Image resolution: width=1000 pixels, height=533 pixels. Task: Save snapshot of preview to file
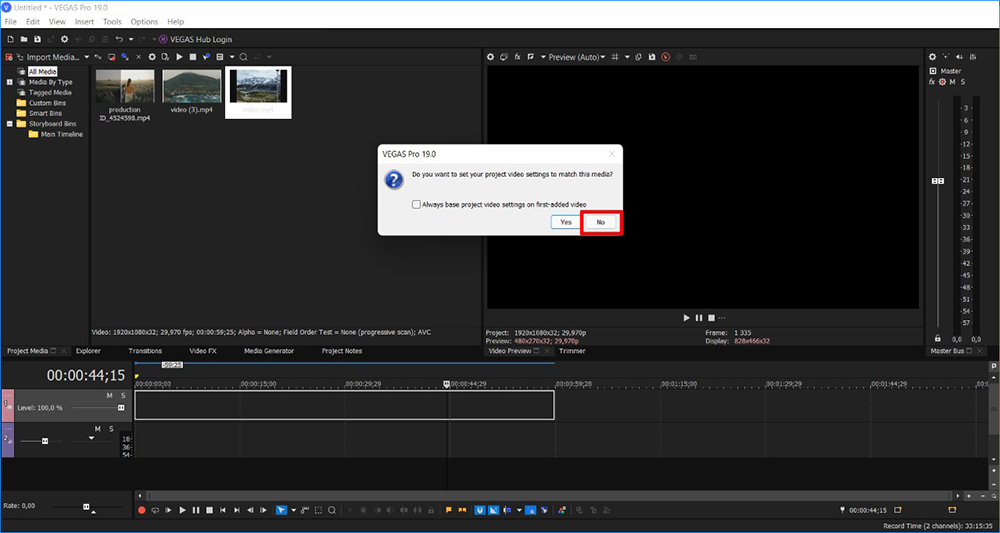[650, 57]
